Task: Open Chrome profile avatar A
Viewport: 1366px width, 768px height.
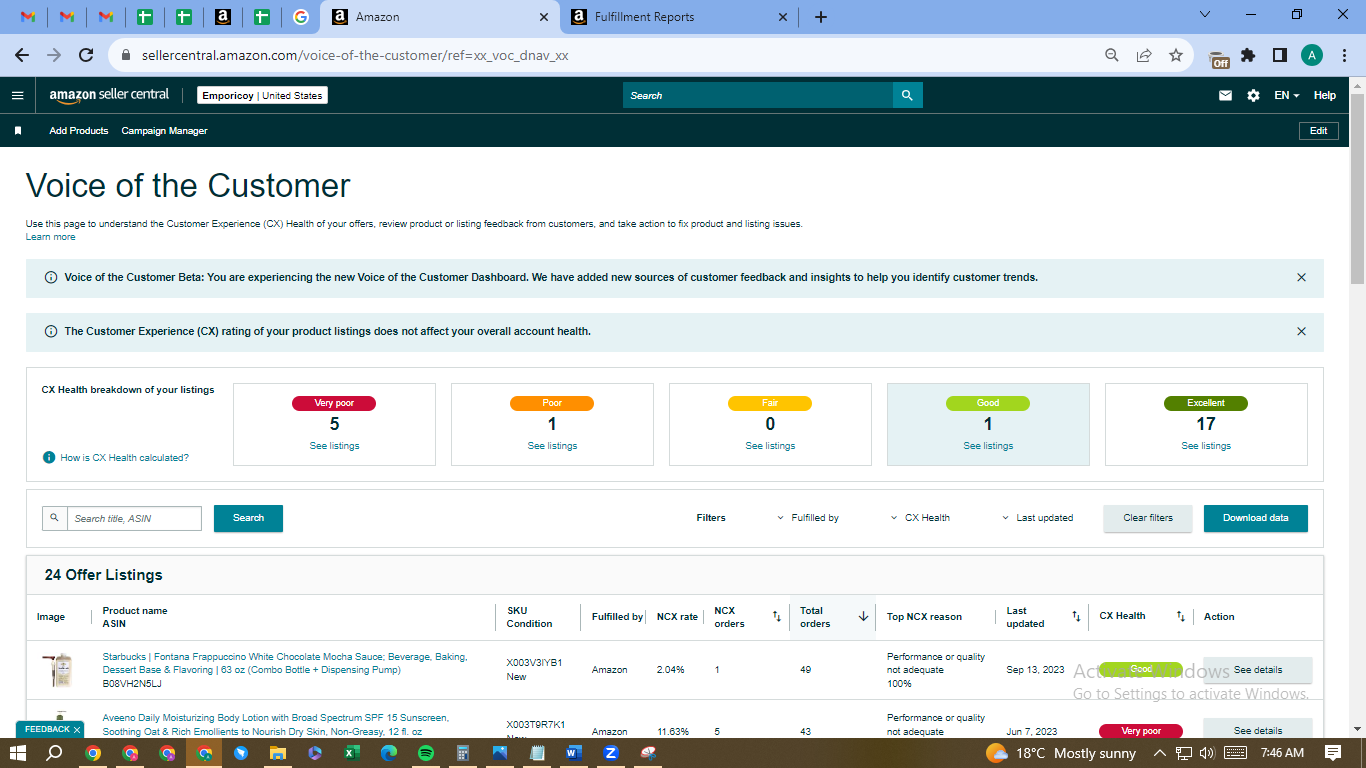Action: [1311, 55]
